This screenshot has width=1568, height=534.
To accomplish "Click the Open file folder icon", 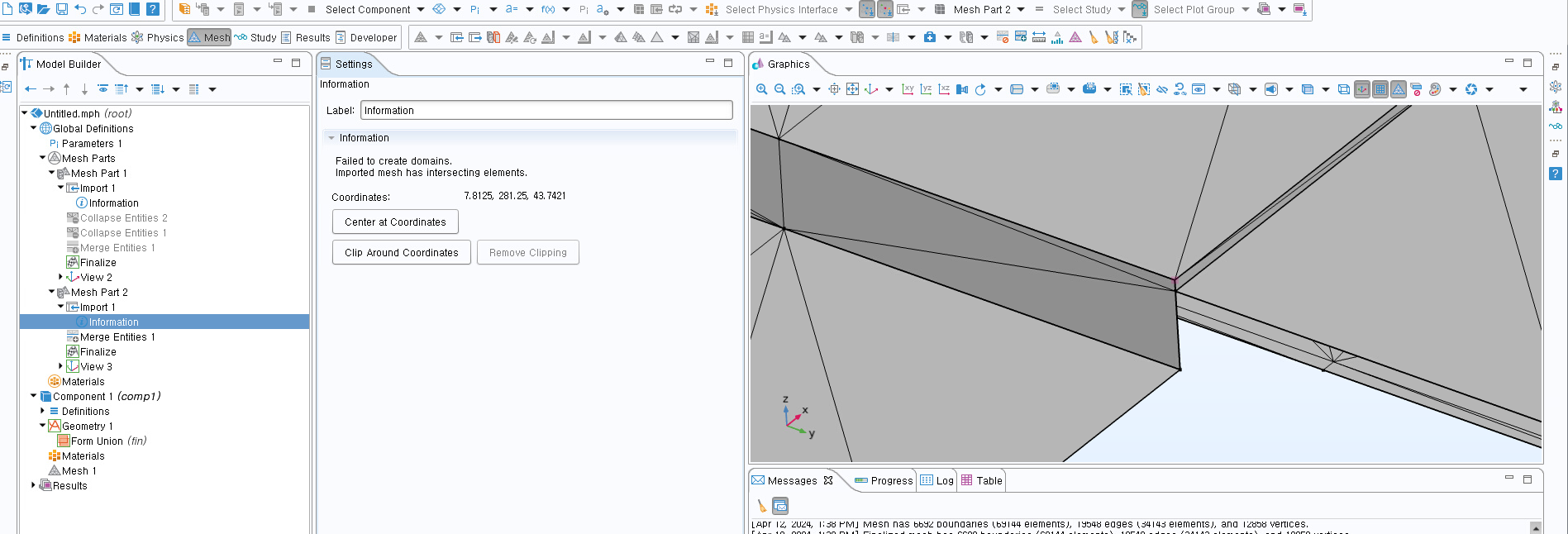I will coord(44,9).
